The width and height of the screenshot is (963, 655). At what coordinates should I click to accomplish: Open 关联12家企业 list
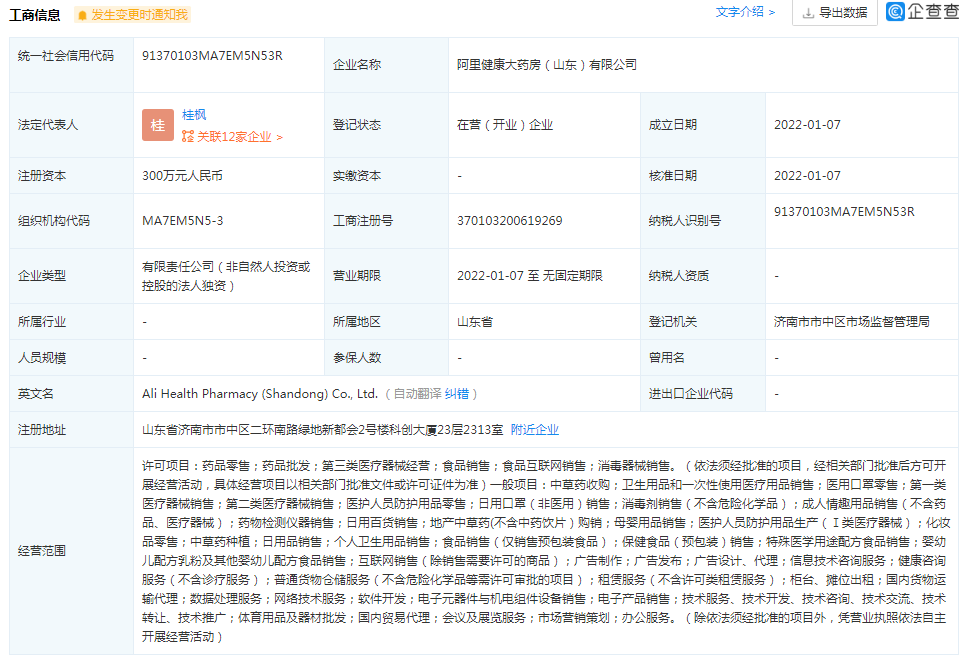click(235, 136)
